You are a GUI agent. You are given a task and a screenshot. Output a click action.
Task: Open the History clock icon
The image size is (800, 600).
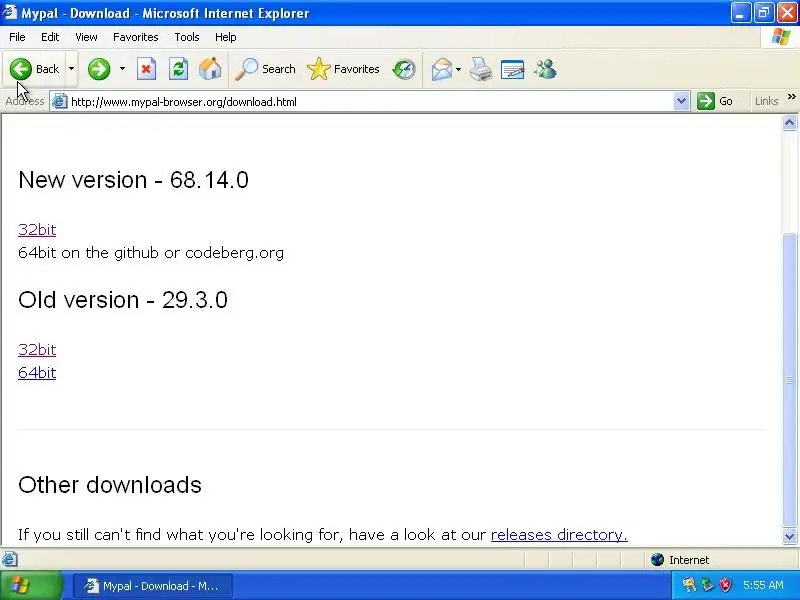tap(404, 69)
